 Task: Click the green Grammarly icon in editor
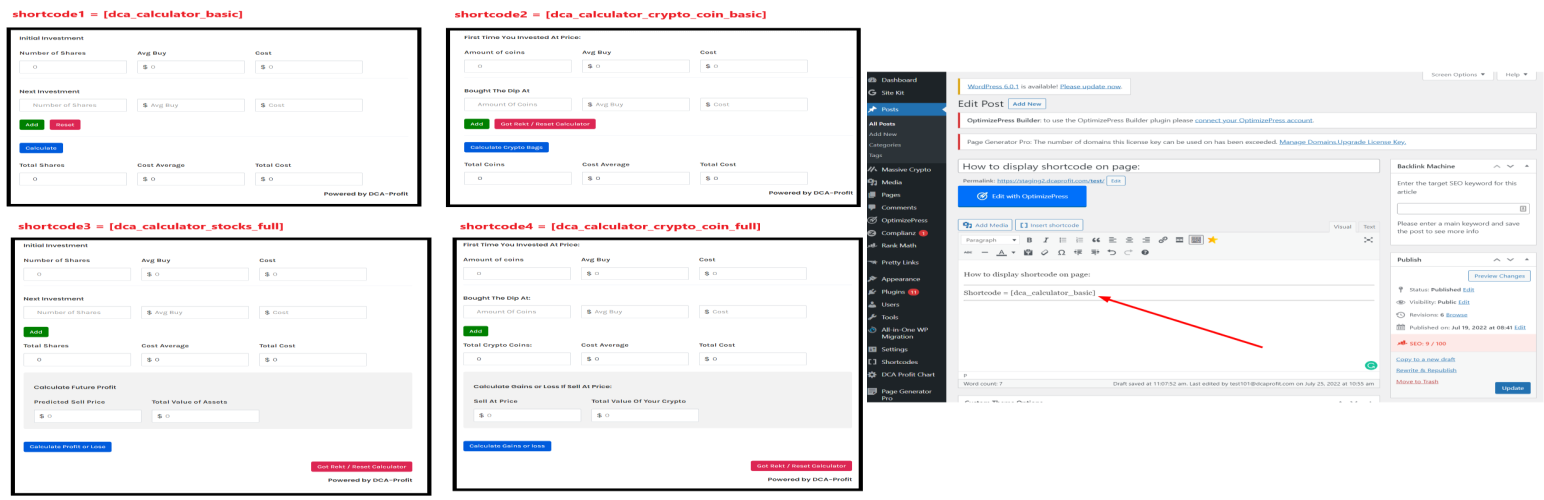pos(1370,365)
